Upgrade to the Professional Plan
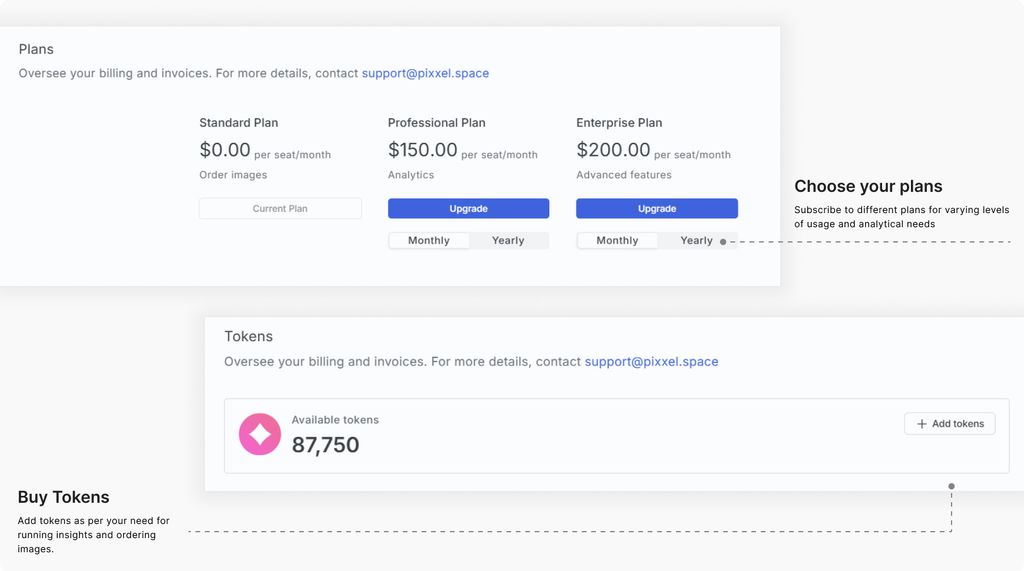Viewport: 1024px width, 571px height. click(468, 208)
